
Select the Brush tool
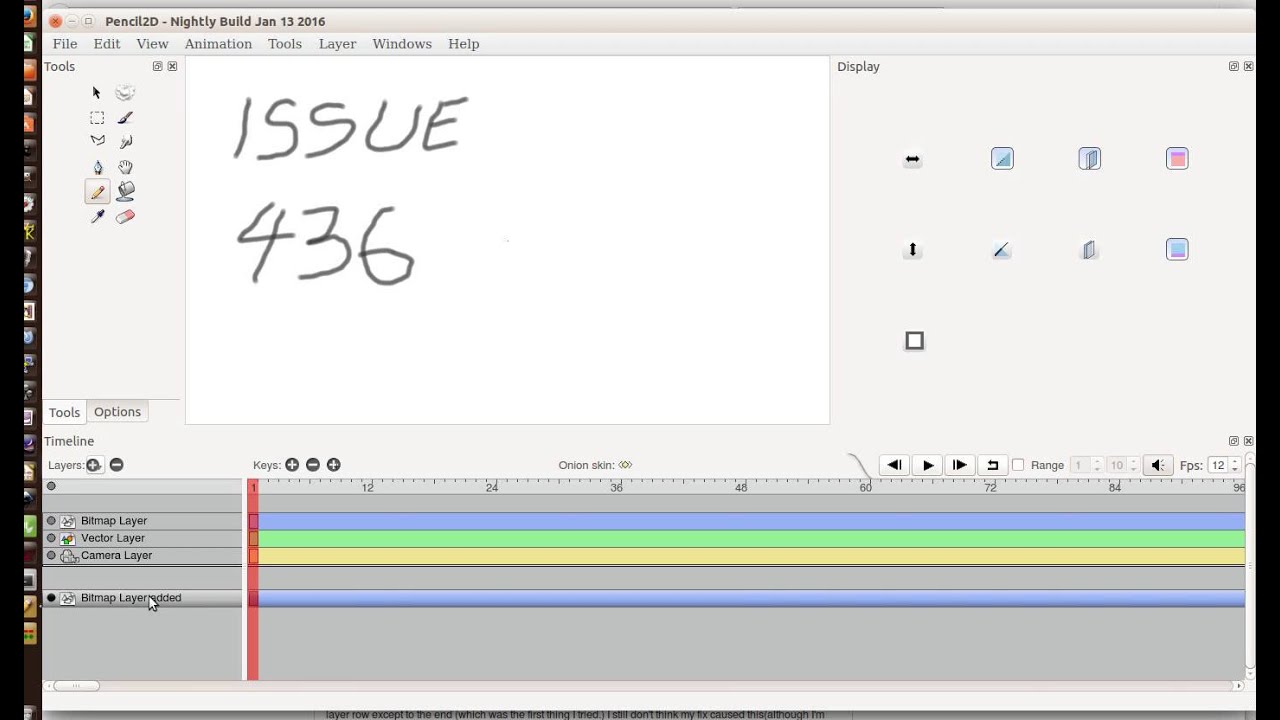tap(125, 118)
